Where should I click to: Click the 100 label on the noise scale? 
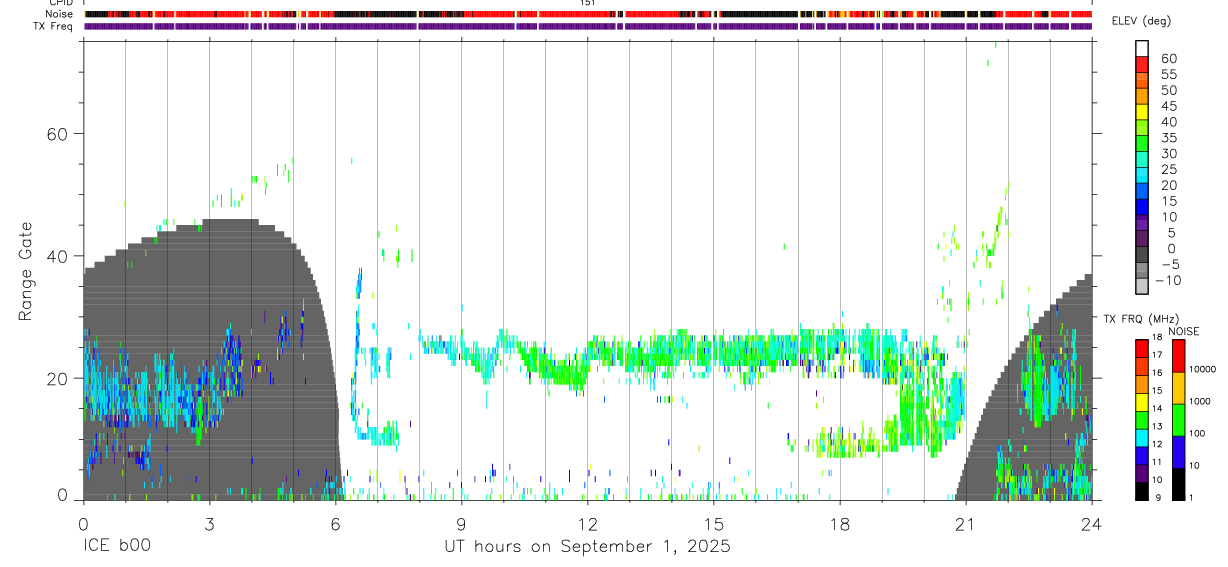point(1199,433)
